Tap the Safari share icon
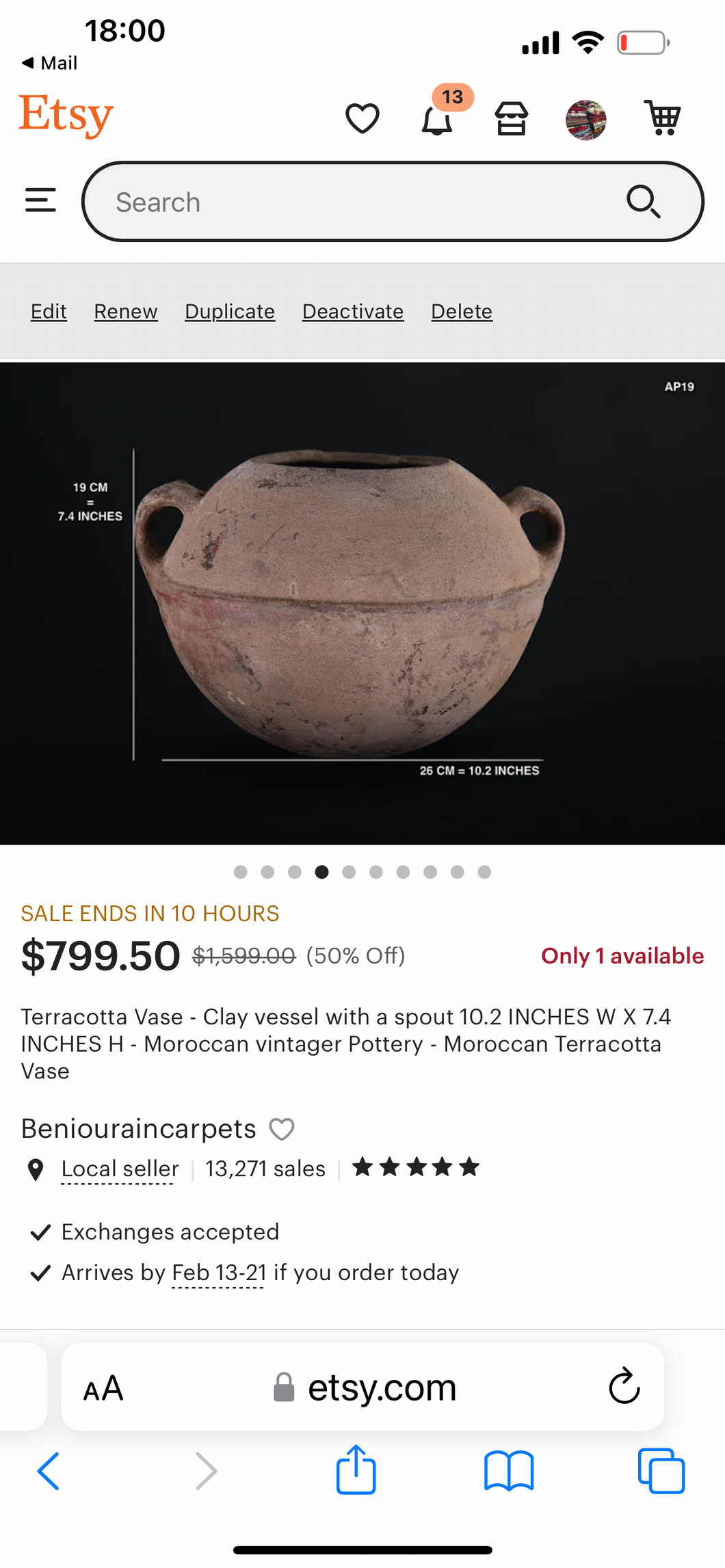The width and height of the screenshot is (725, 1568). pyautogui.click(x=356, y=1470)
